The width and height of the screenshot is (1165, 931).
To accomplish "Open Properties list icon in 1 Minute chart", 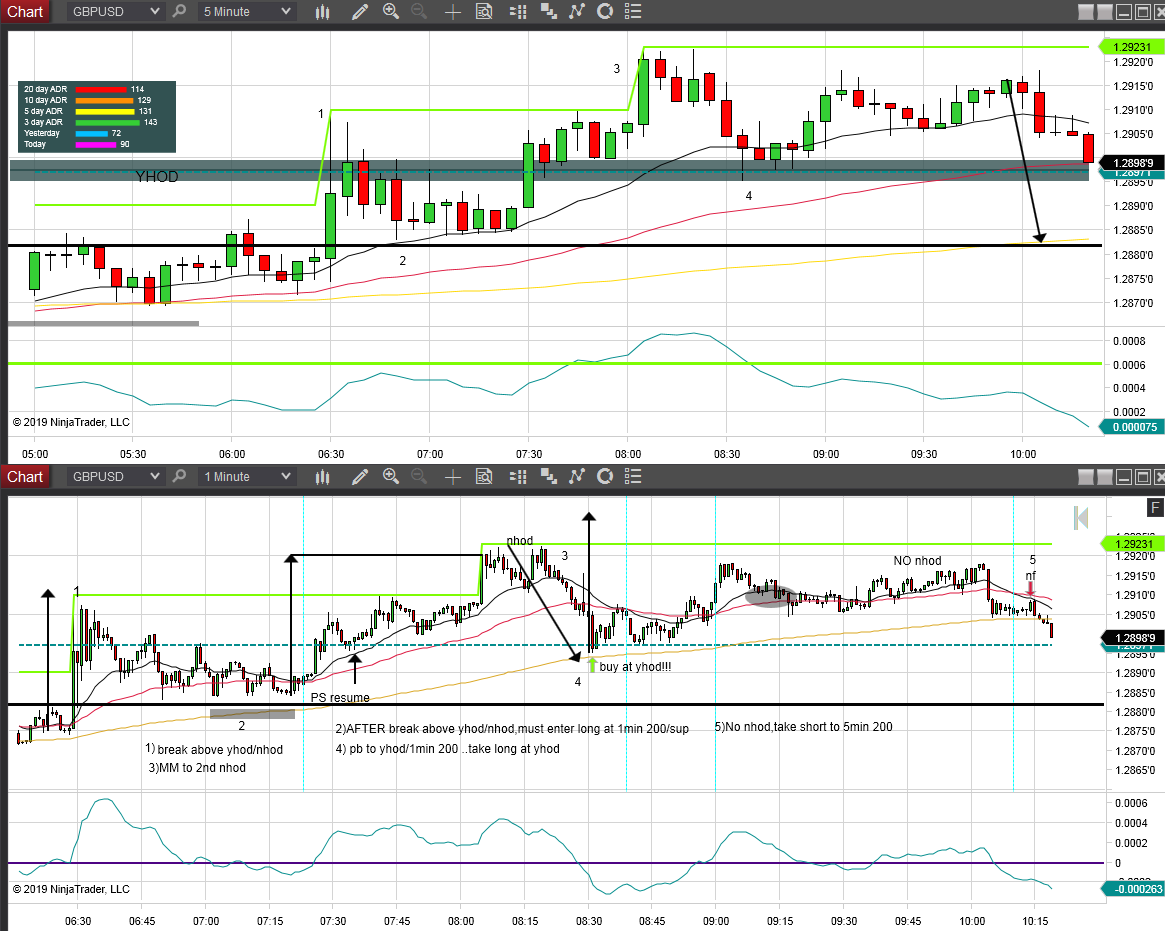I will point(633,476).
